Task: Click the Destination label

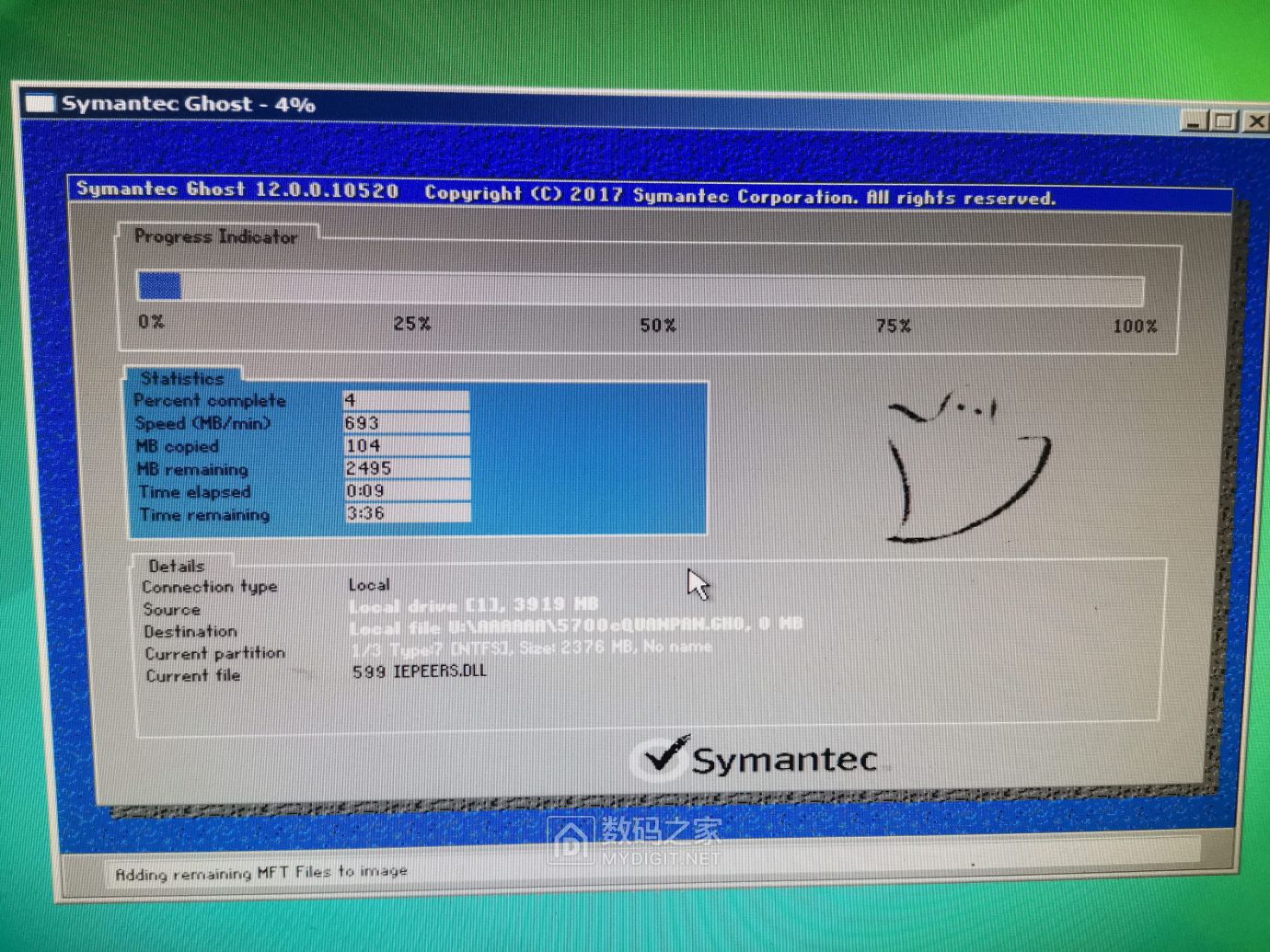Action: coord(190,632)
